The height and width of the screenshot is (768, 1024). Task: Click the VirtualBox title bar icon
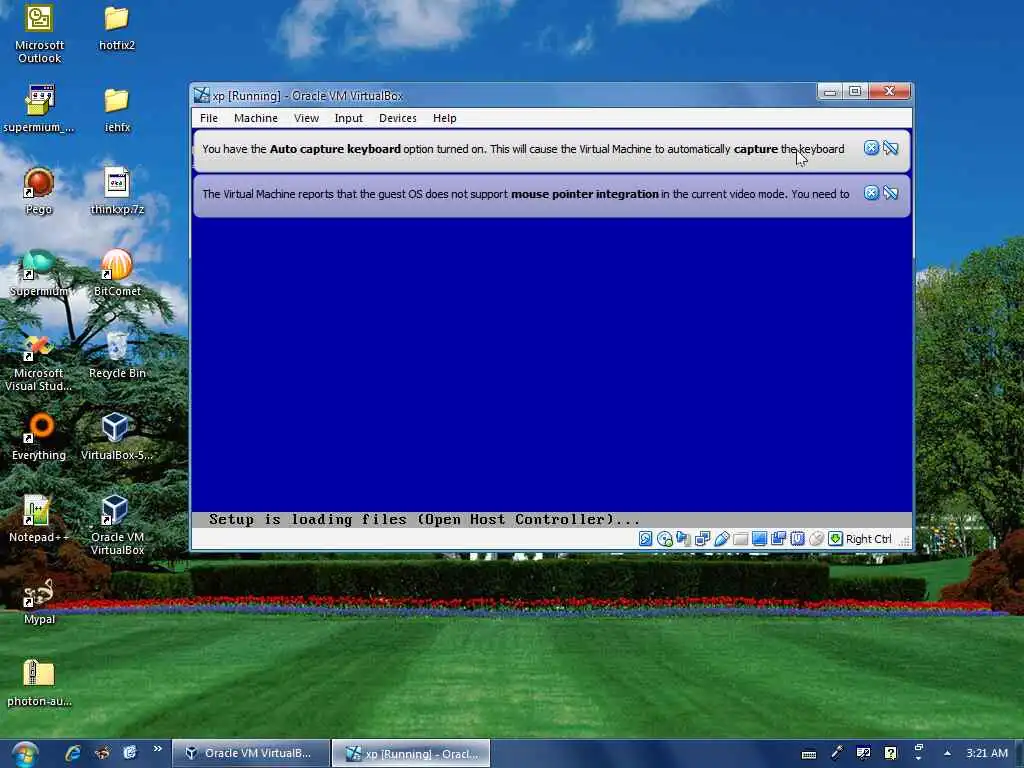[202, 95]
